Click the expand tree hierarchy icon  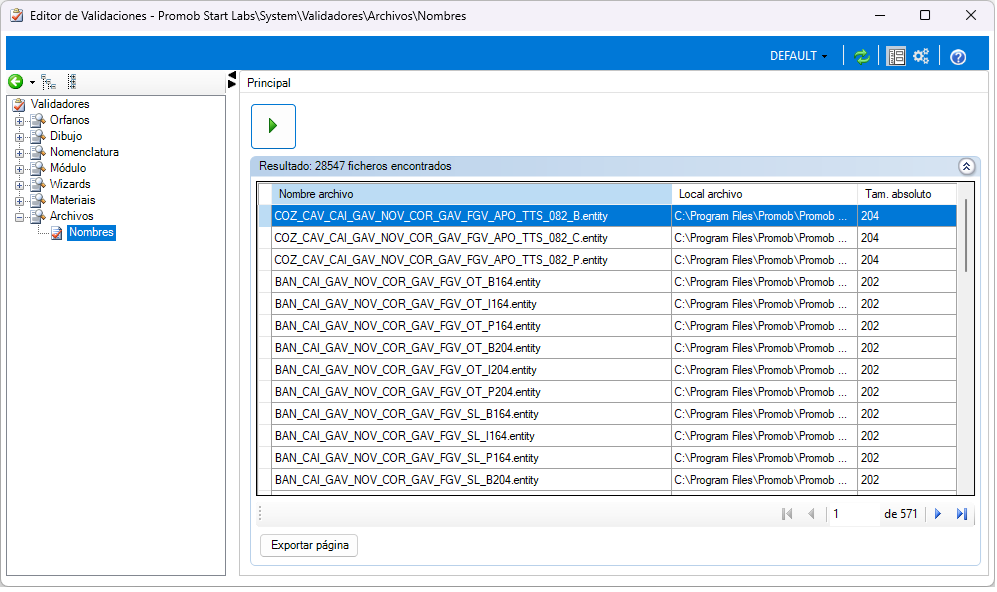click(x=49, y=82)
